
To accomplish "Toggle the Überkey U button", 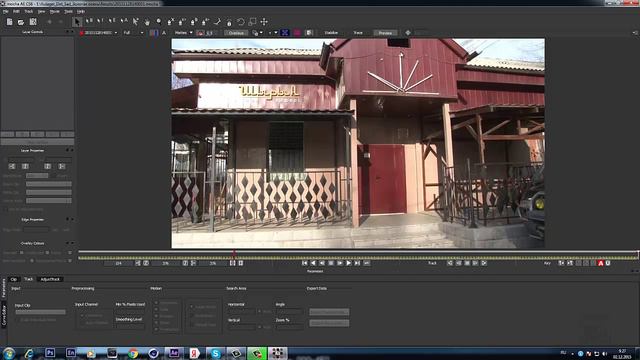I will (x=608, y=263).
